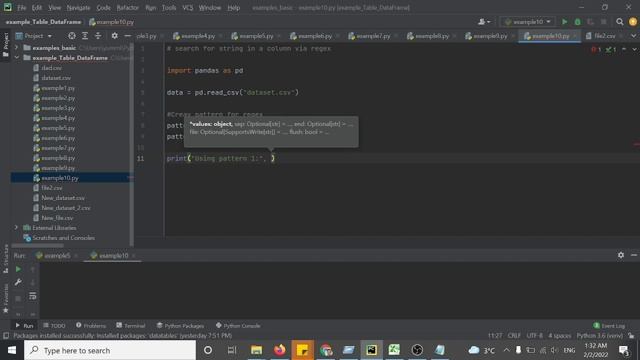Viewport: 640px width, 360px height.
Task: Start debugging with the bug icon
Action: (578, 22)
